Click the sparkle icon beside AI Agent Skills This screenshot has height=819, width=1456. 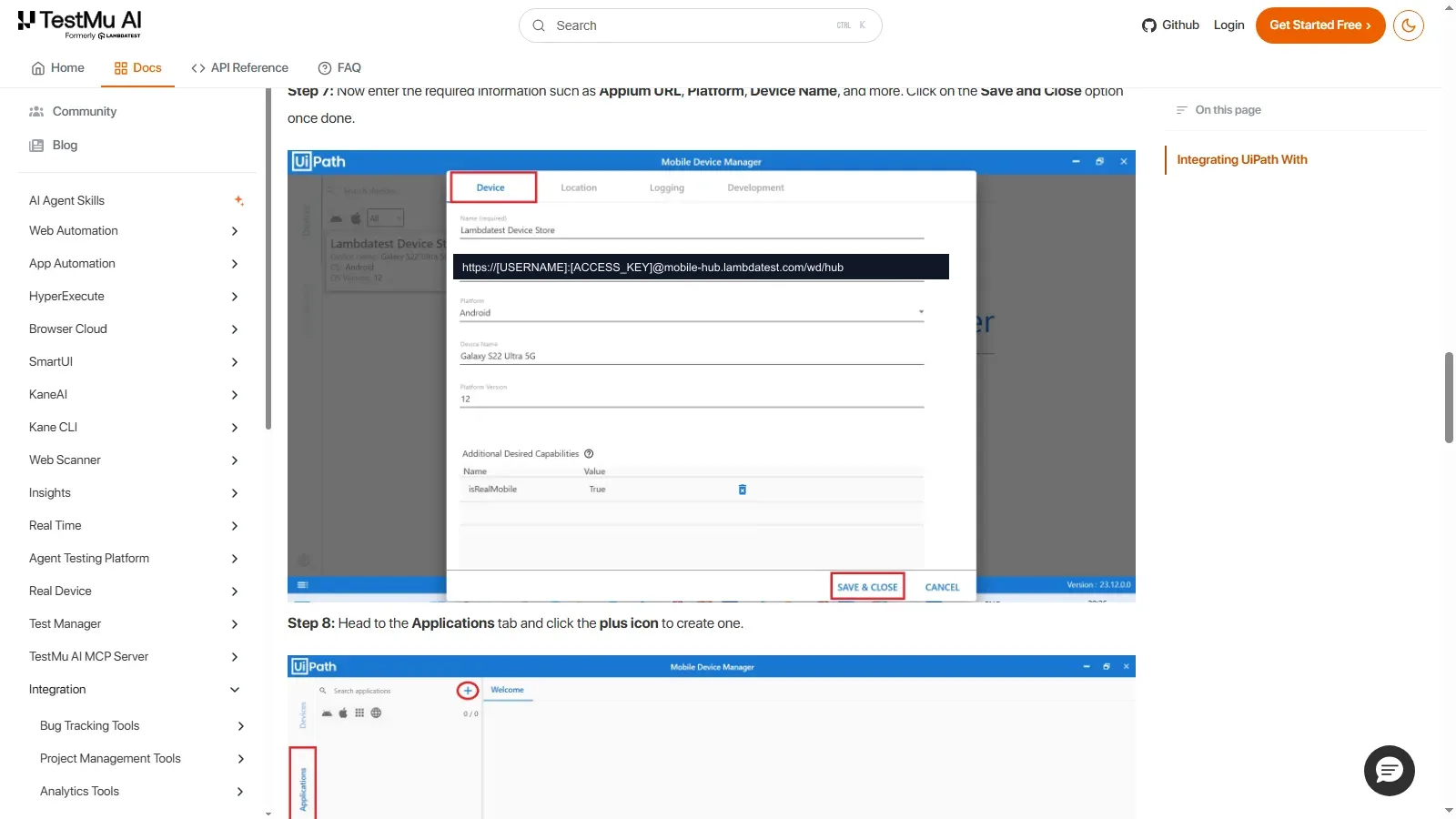(238, 200)
